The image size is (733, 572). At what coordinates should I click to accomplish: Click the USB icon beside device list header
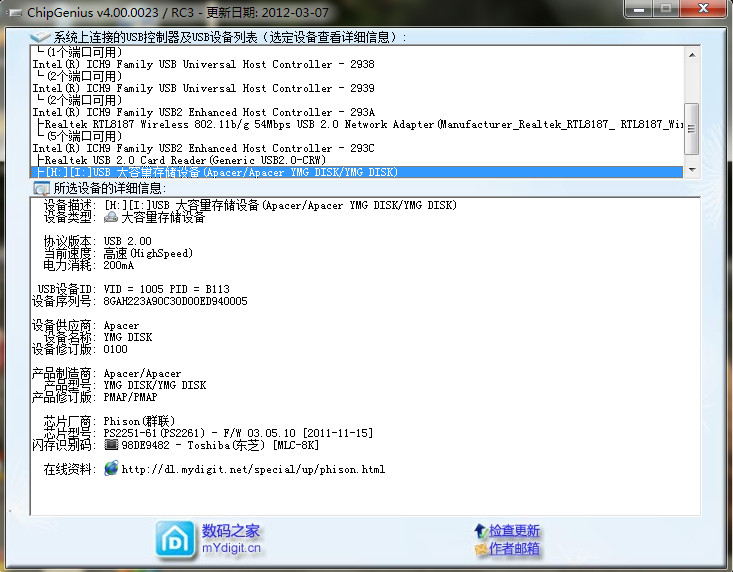click(x=42, y=36)
